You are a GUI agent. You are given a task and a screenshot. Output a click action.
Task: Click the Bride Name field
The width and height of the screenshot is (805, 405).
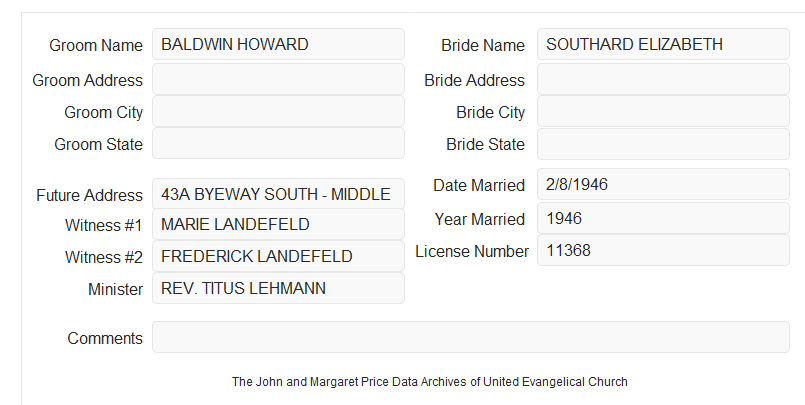coord(663,44)
